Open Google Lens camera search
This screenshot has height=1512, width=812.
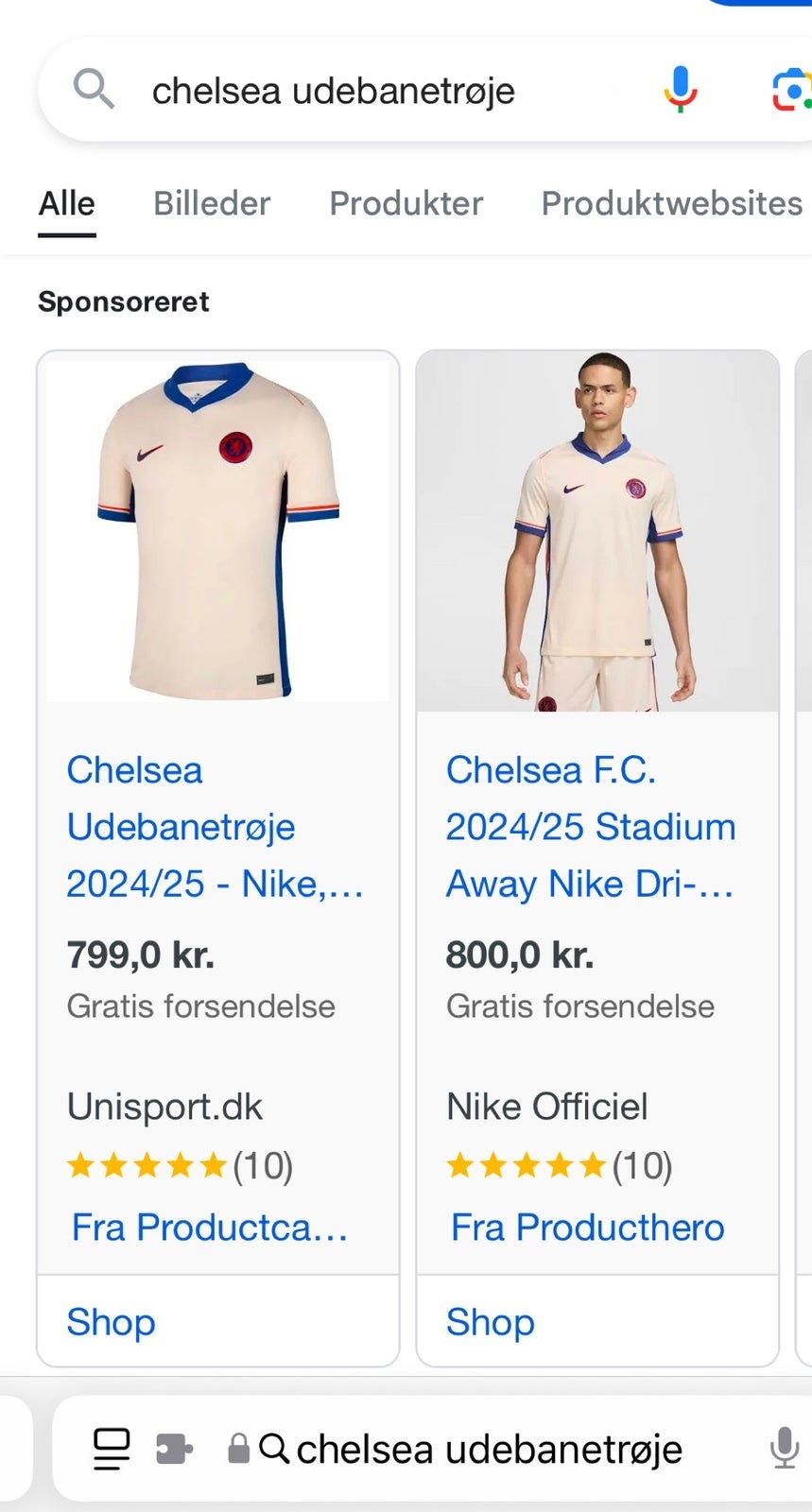pos(790,91)
